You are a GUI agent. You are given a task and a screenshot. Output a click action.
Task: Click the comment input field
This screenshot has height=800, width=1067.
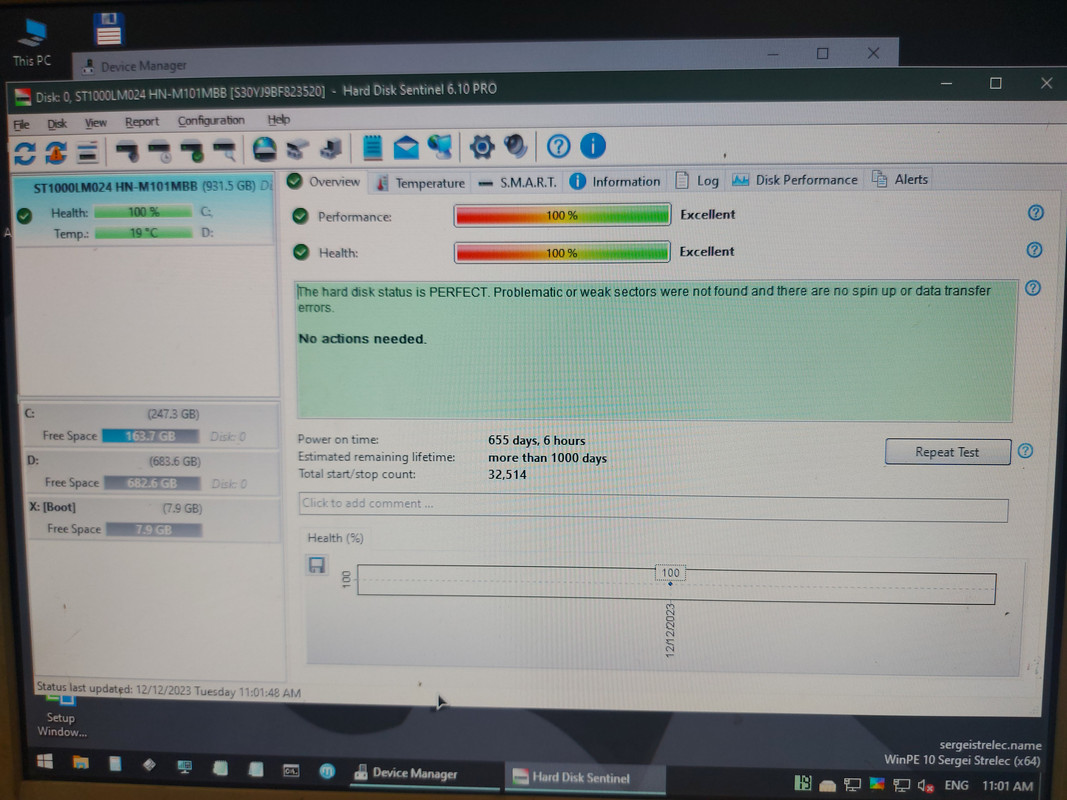pos(653,507)
